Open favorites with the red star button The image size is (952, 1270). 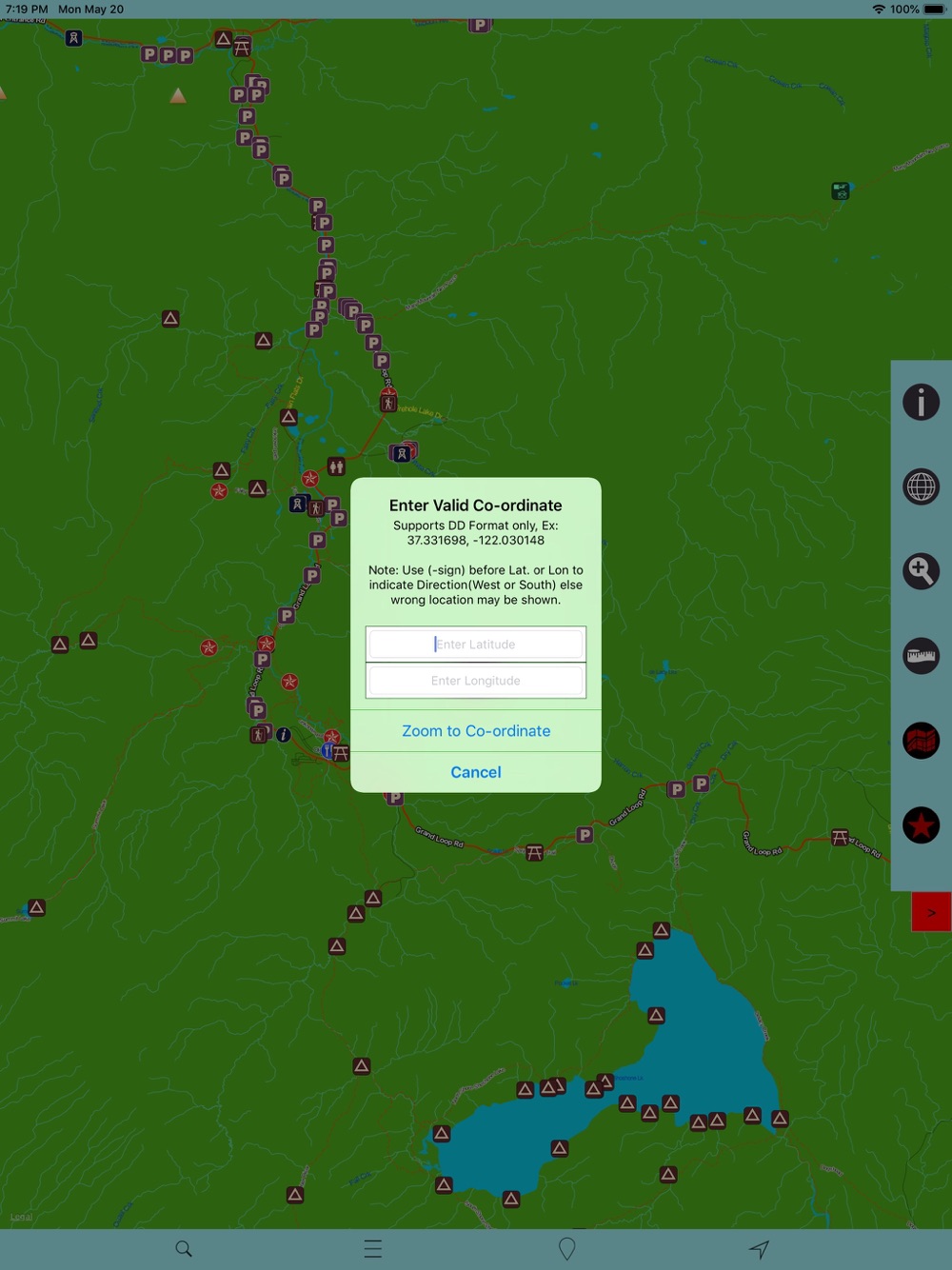(921, 825)
